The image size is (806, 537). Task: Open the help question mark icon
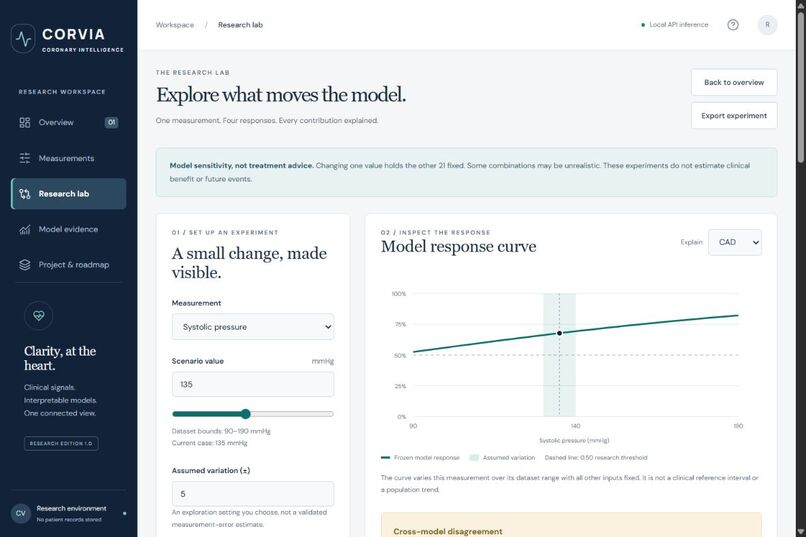733,25
